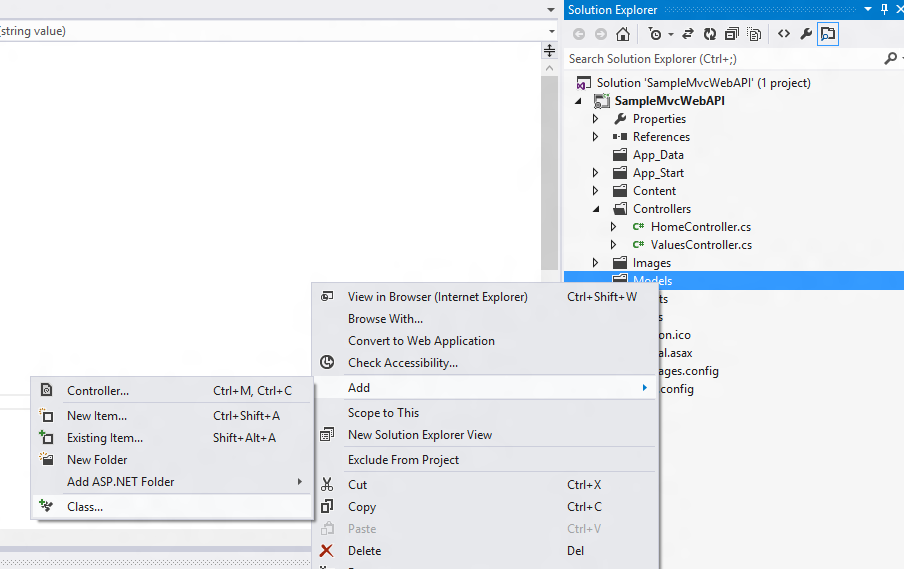904x569 pixels.
Task: Click the Search Solution Explorer field
Action: [724, 59]
